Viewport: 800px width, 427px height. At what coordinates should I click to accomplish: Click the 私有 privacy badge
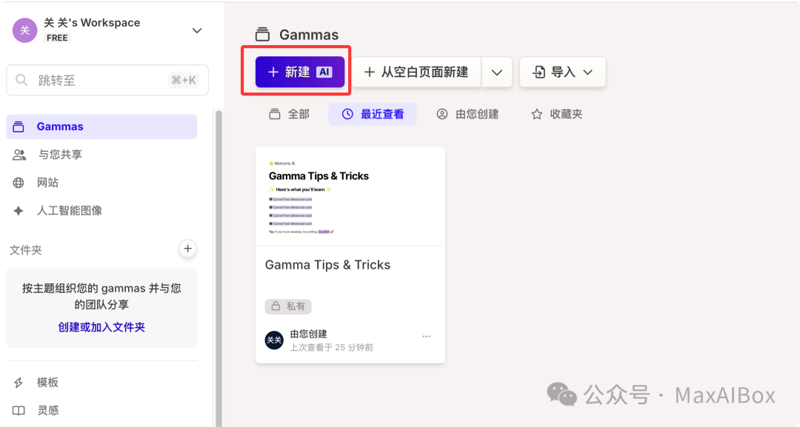pyautogui.click(x=288, y=306)
